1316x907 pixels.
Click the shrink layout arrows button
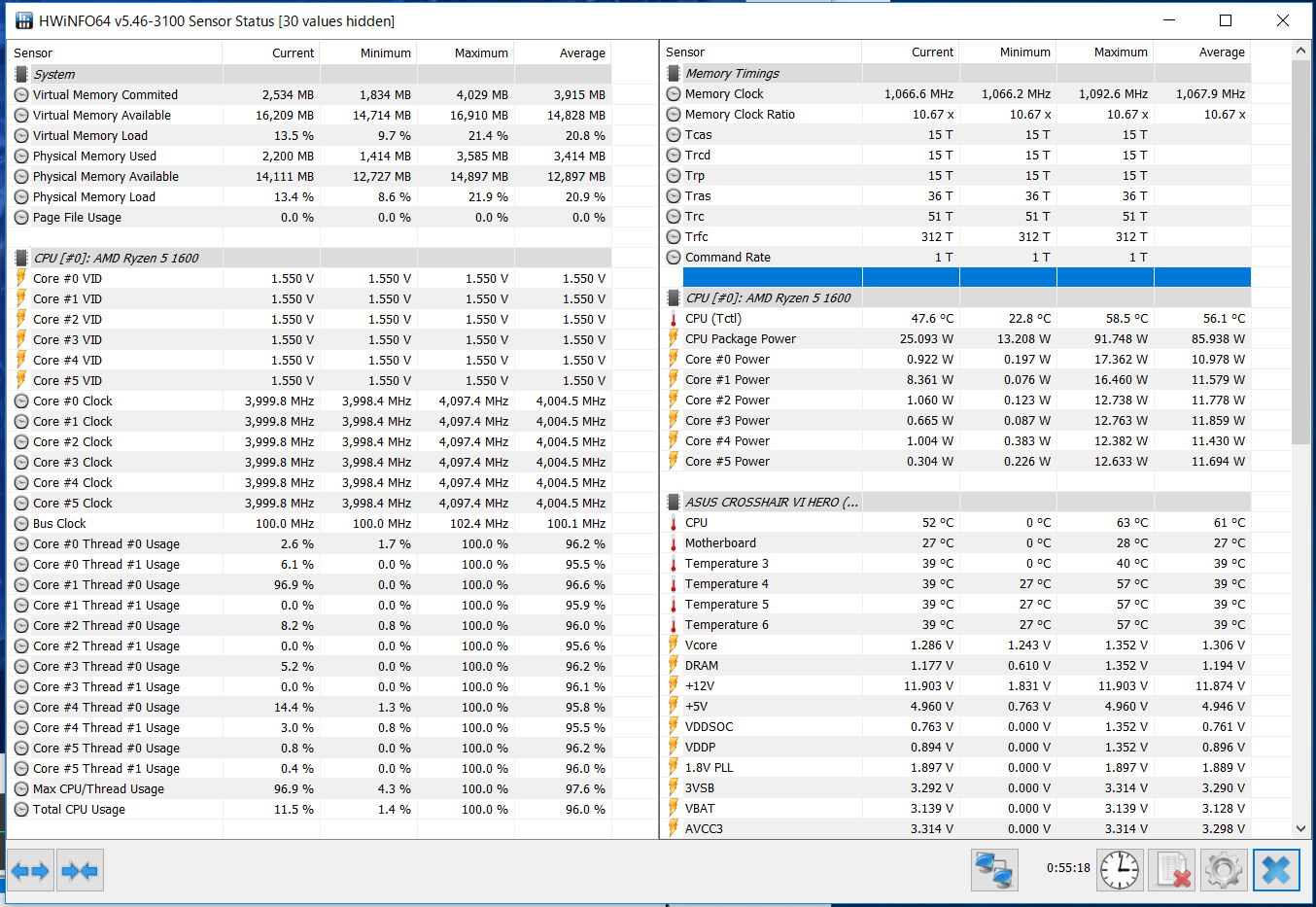tap(80, 870)
